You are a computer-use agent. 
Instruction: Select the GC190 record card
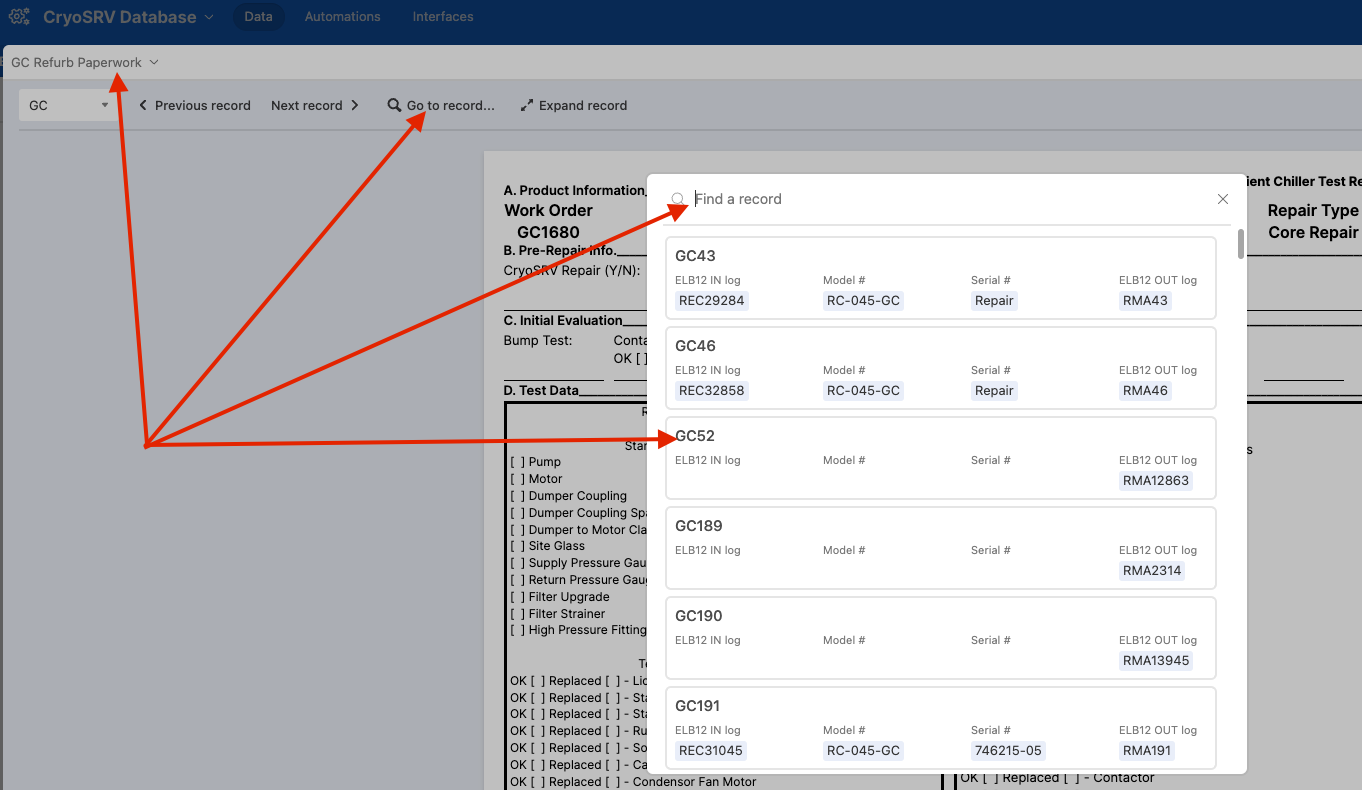[x=940, y=638]
